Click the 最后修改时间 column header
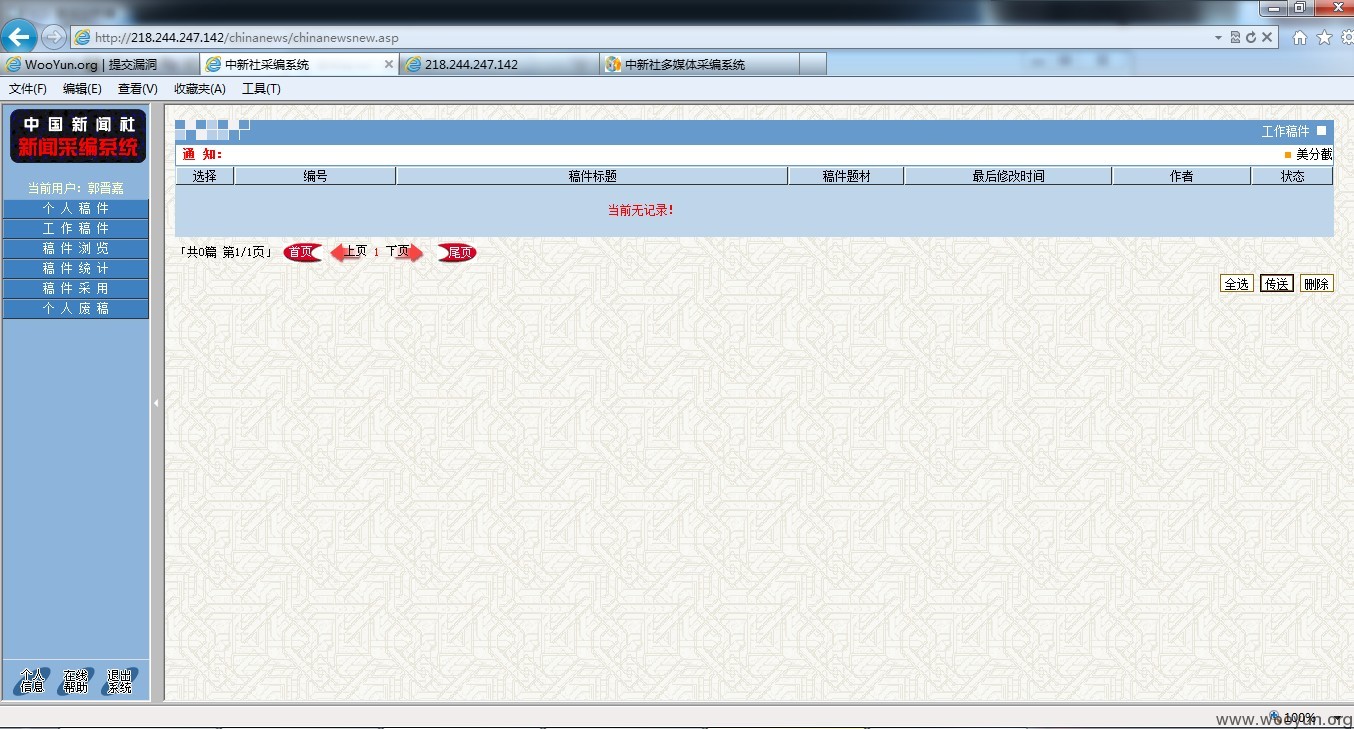The width and height of the screenshot is (1354, 729). click(x=1008, y=176)
